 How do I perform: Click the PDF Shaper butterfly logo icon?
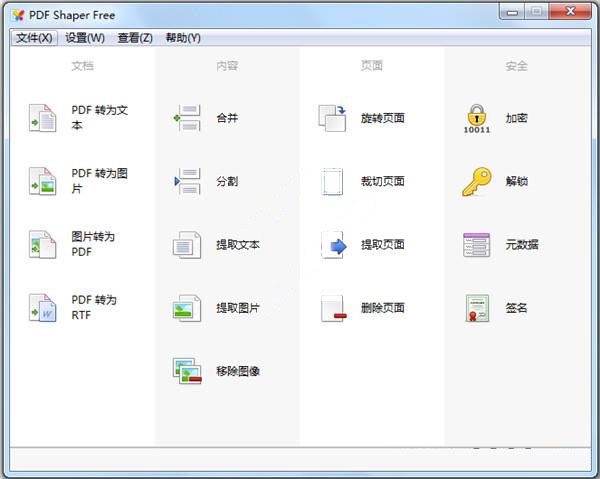click(18, 15)
